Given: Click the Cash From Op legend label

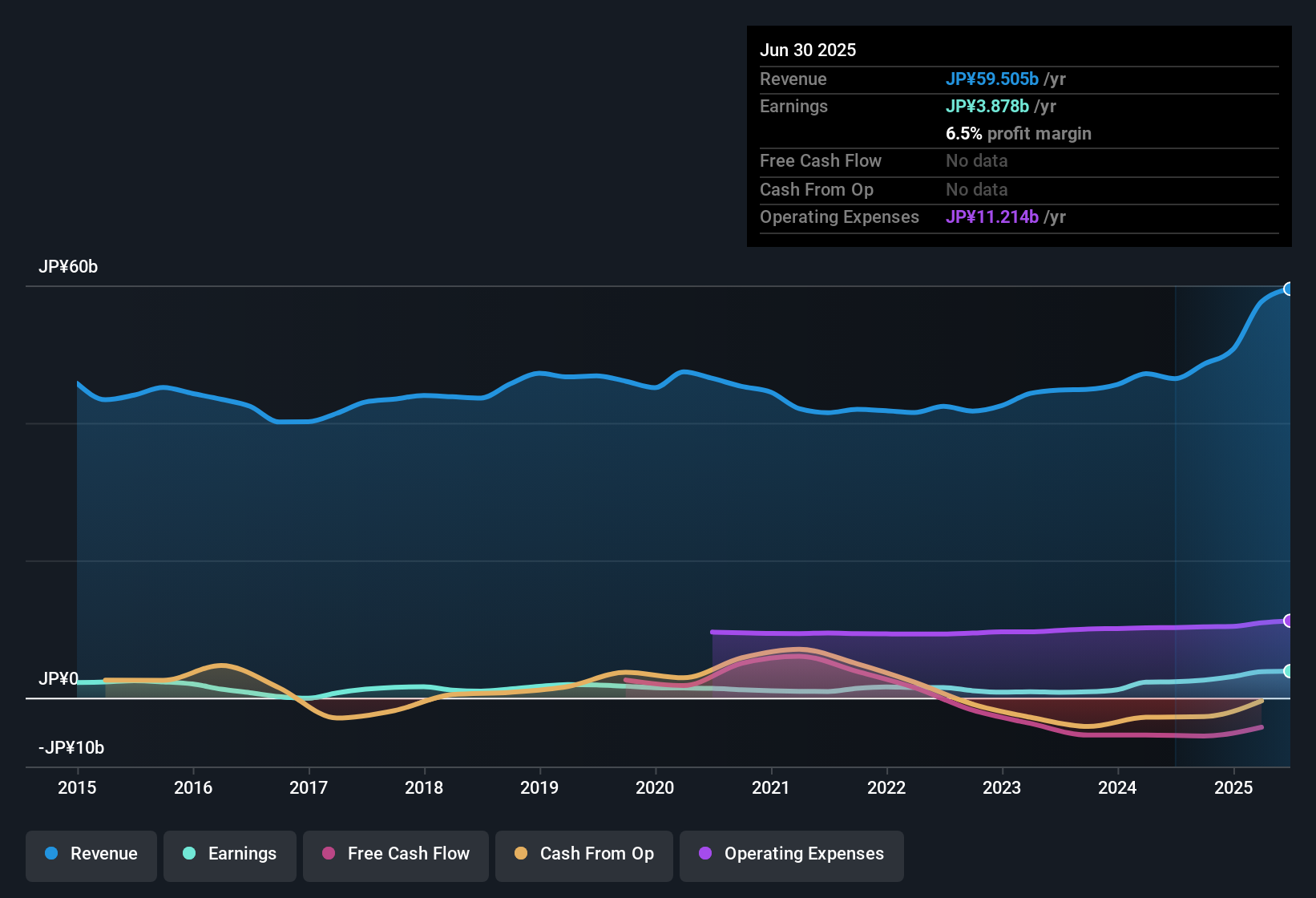Looking at the screenshot, I should (x=596, y=854).
